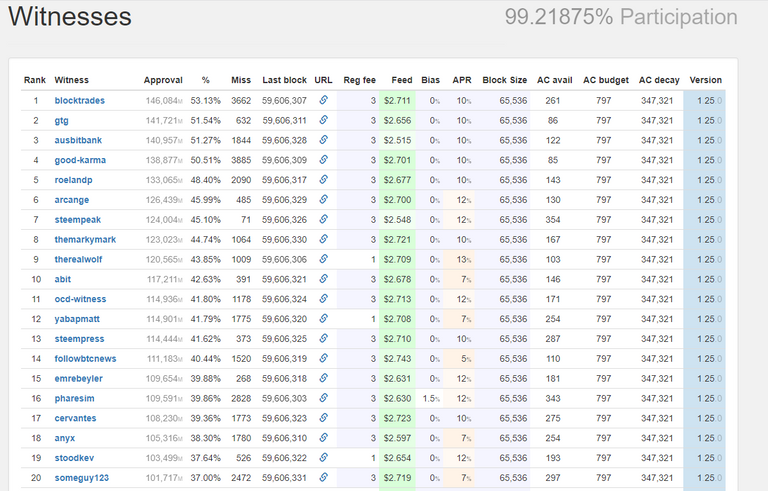Open the ausbitbank witness profile
Screen dimensions: 768x491
[x=78, y=140]
